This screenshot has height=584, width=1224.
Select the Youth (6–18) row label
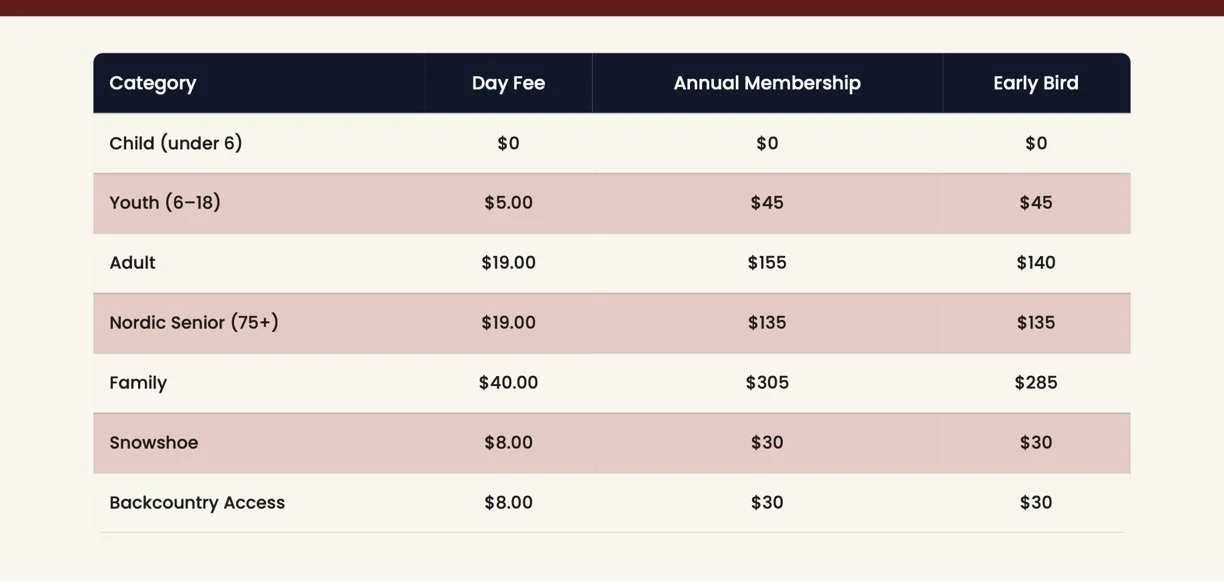[165, 203]
